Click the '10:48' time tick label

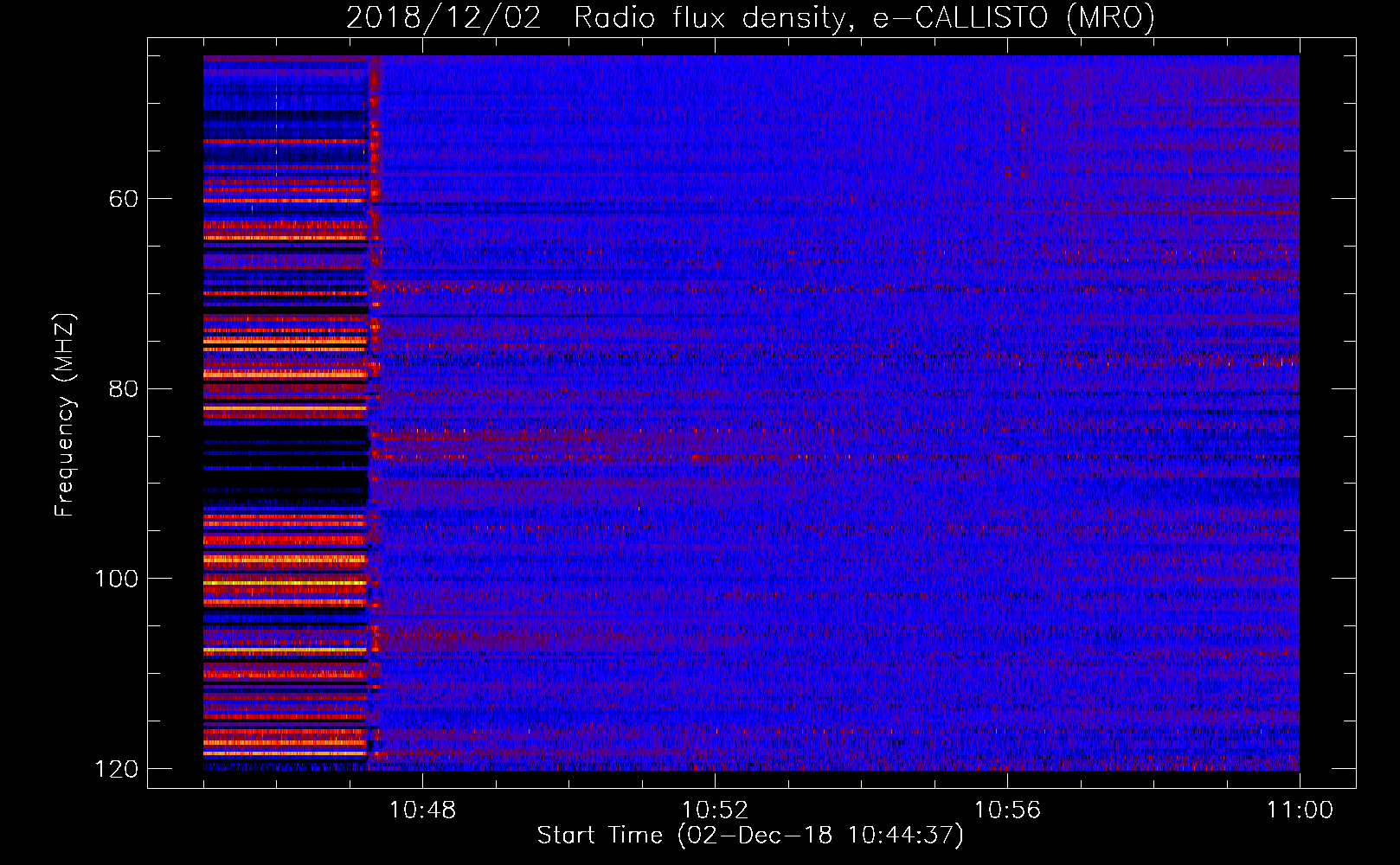click(422, 810)
